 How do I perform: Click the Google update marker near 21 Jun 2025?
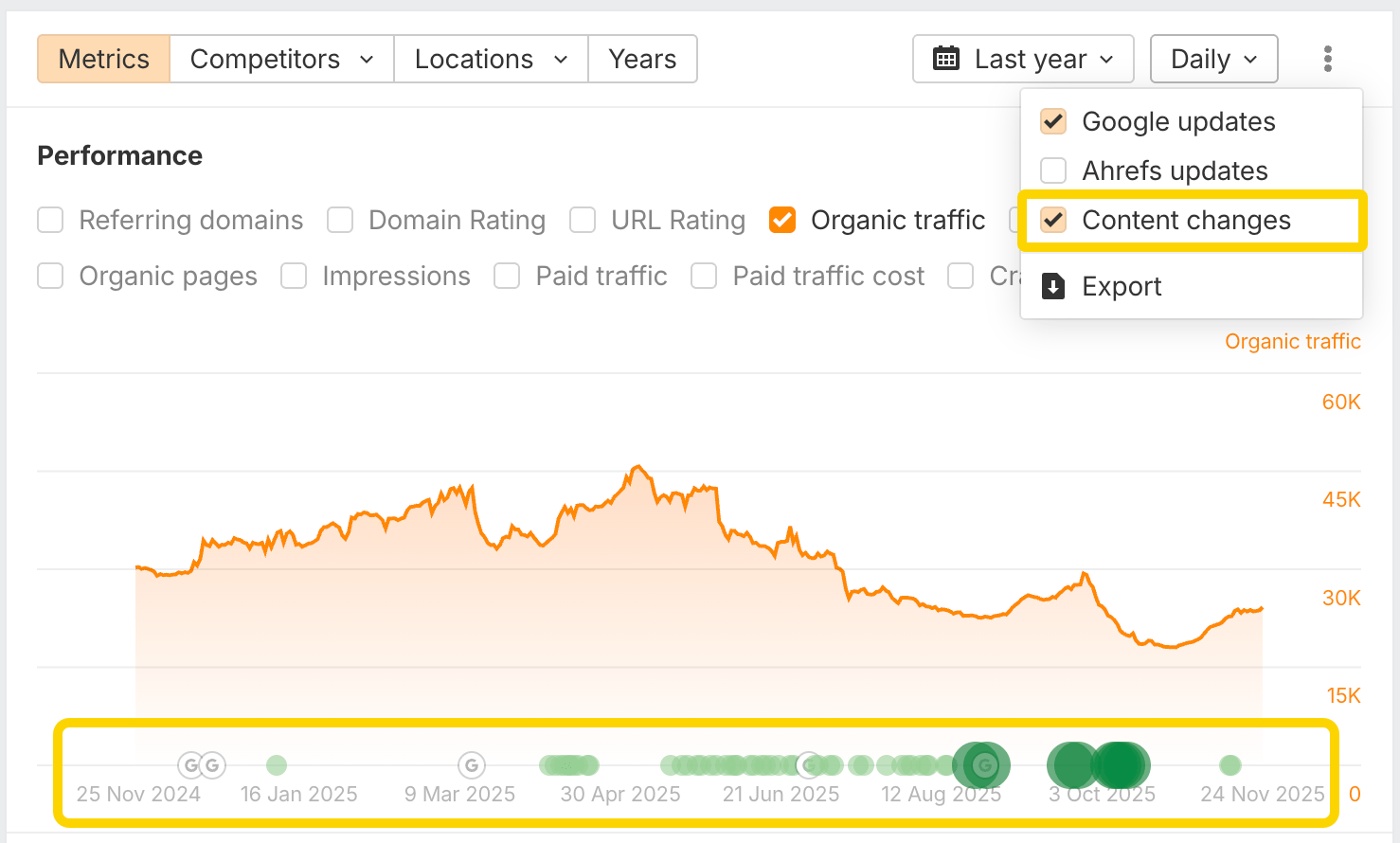809,764
